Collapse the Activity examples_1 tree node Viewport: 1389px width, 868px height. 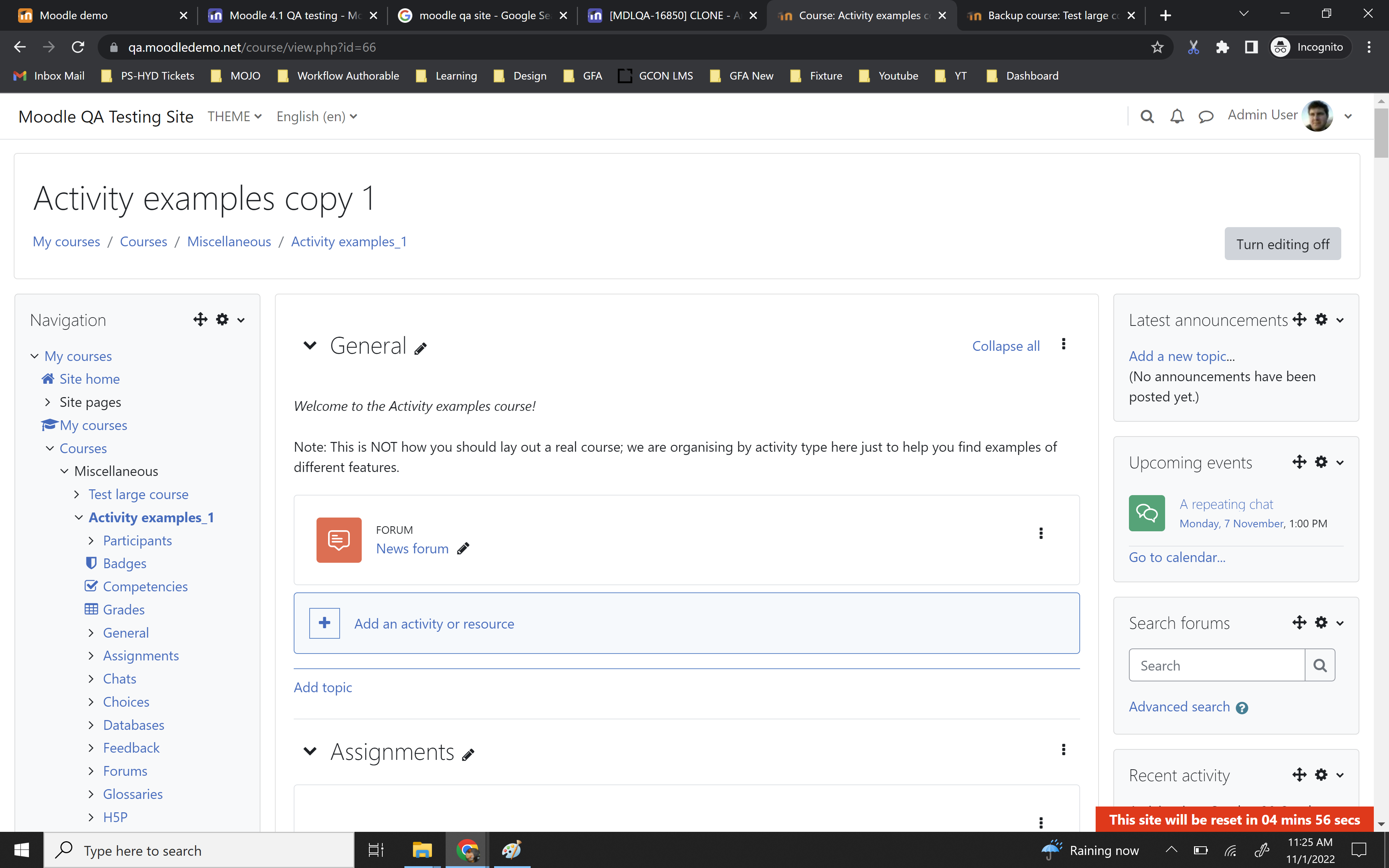click(x=78, y=517)
